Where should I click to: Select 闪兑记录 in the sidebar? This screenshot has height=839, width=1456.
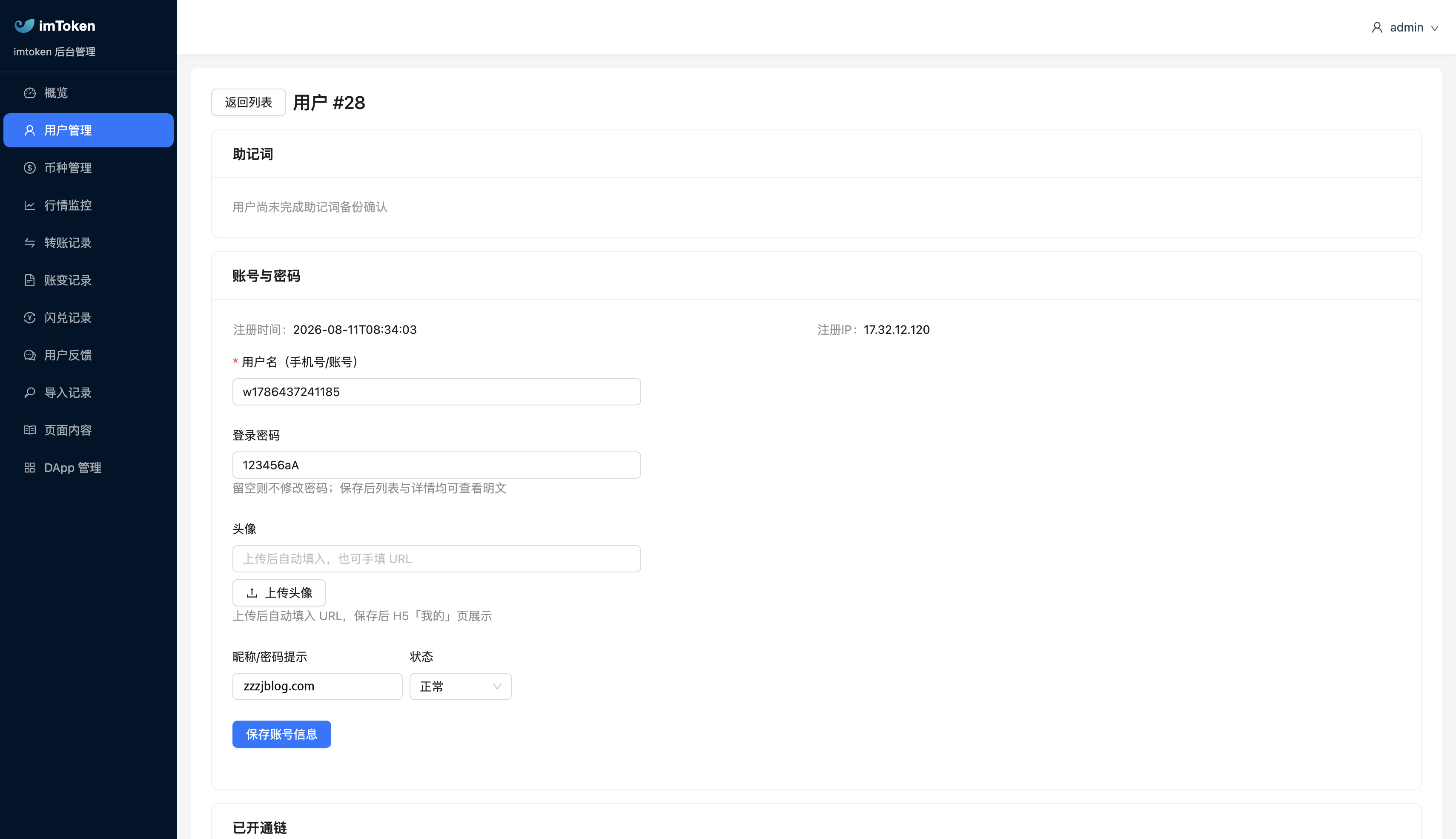88,318
